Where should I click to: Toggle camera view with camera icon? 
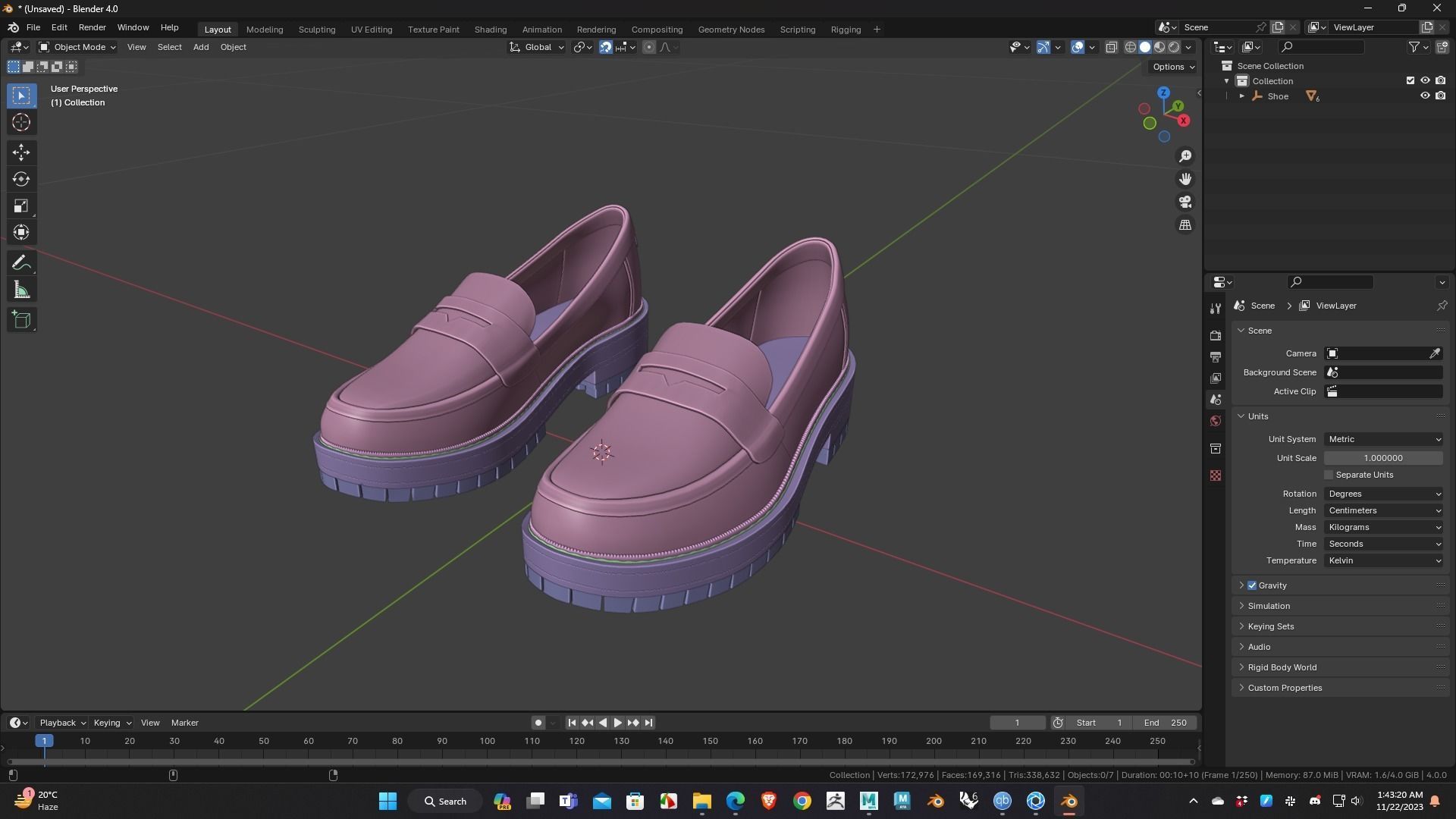click(1185, 202)
